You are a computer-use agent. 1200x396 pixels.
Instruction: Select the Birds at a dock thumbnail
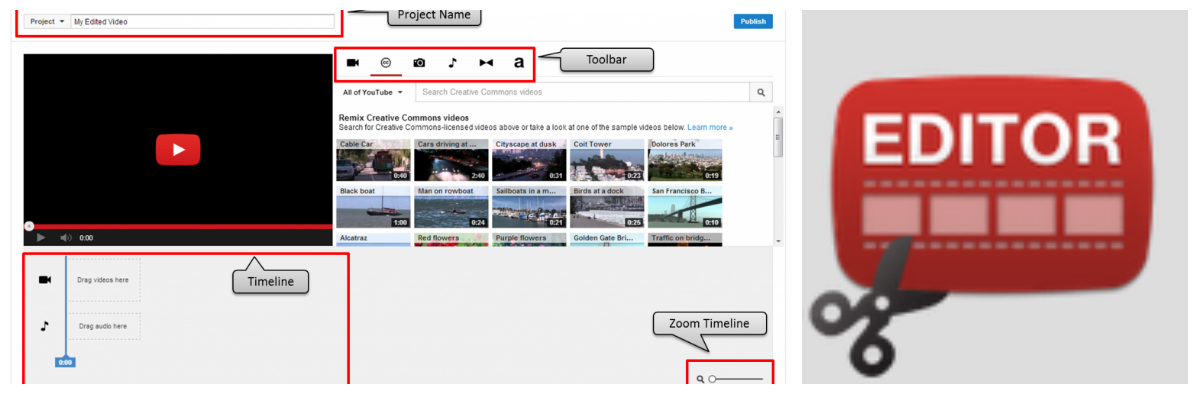(x=607, y=207)
